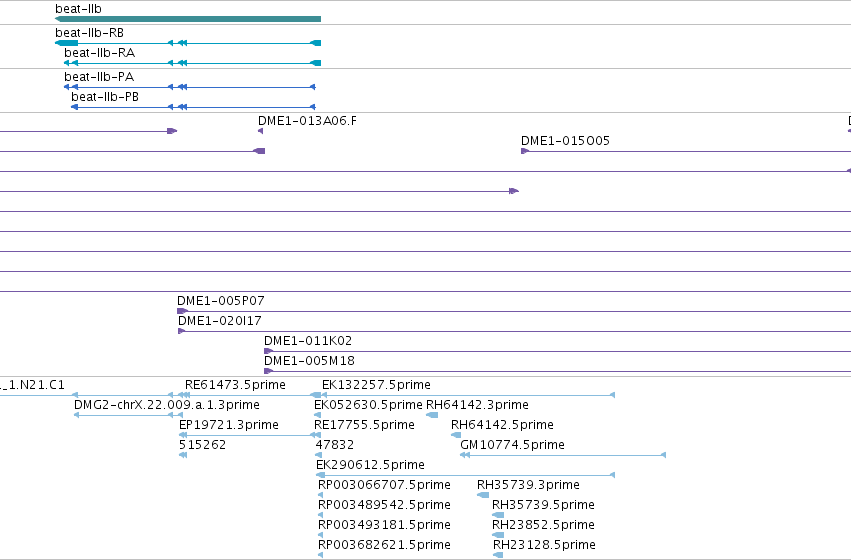Screen dimensions: 851x560
Task: Select the EK290612.5prime EST label
Action: [x=370, y=465]
